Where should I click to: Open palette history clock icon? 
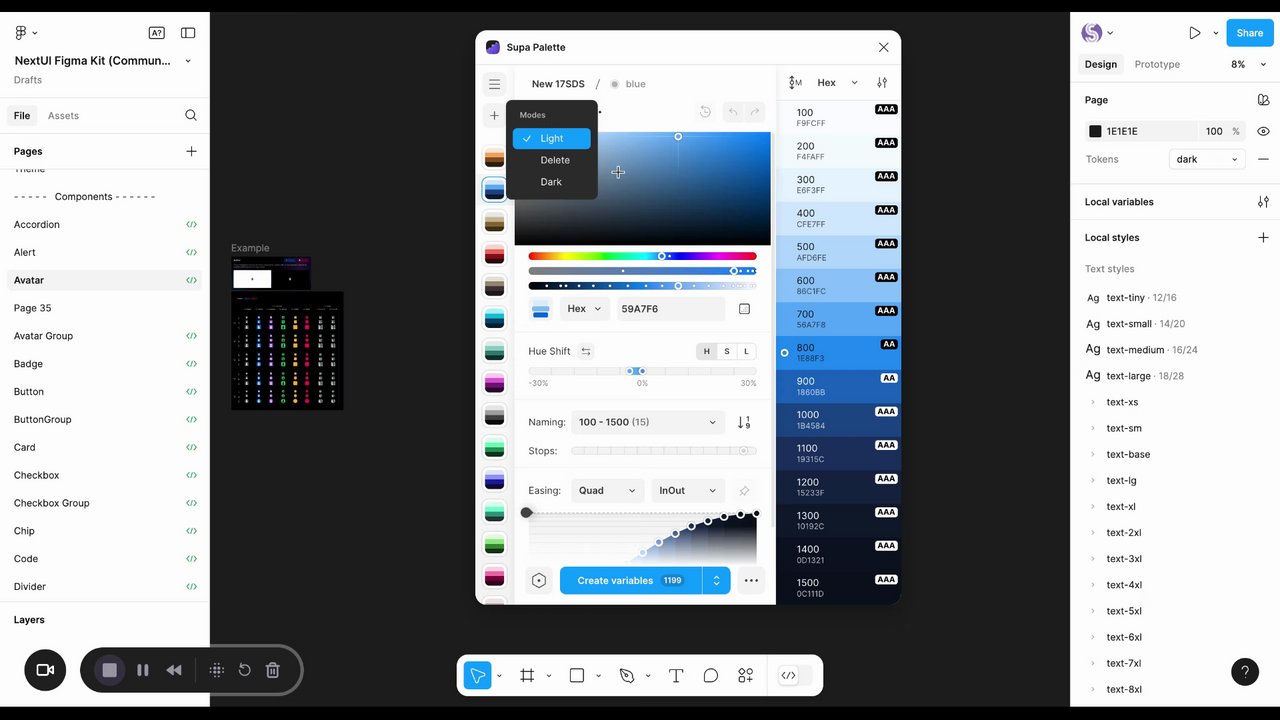point(705,112)
